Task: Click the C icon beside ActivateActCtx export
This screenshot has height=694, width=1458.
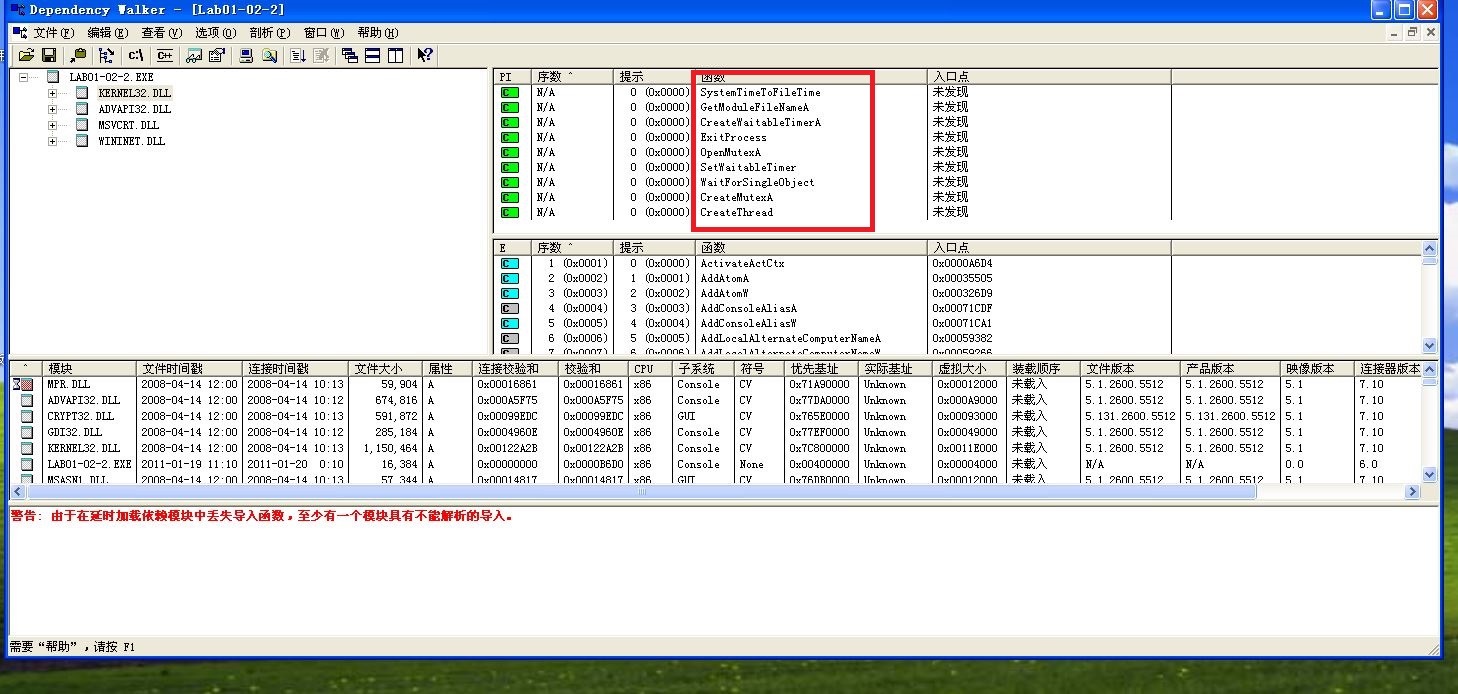Action: pos(510,263)
